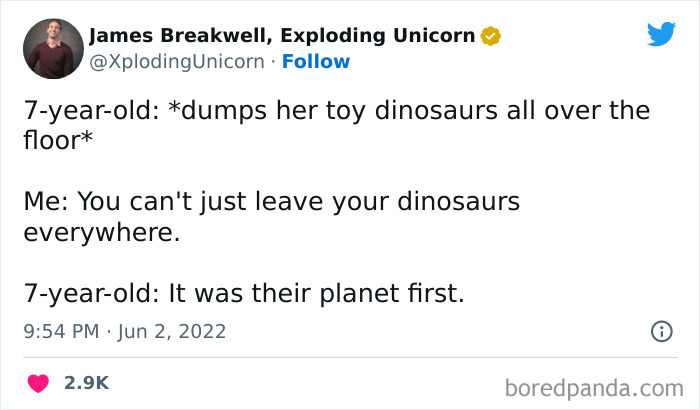700x410 pixels.
Task: Click the gold verified badge
Action: click(491, 37)
